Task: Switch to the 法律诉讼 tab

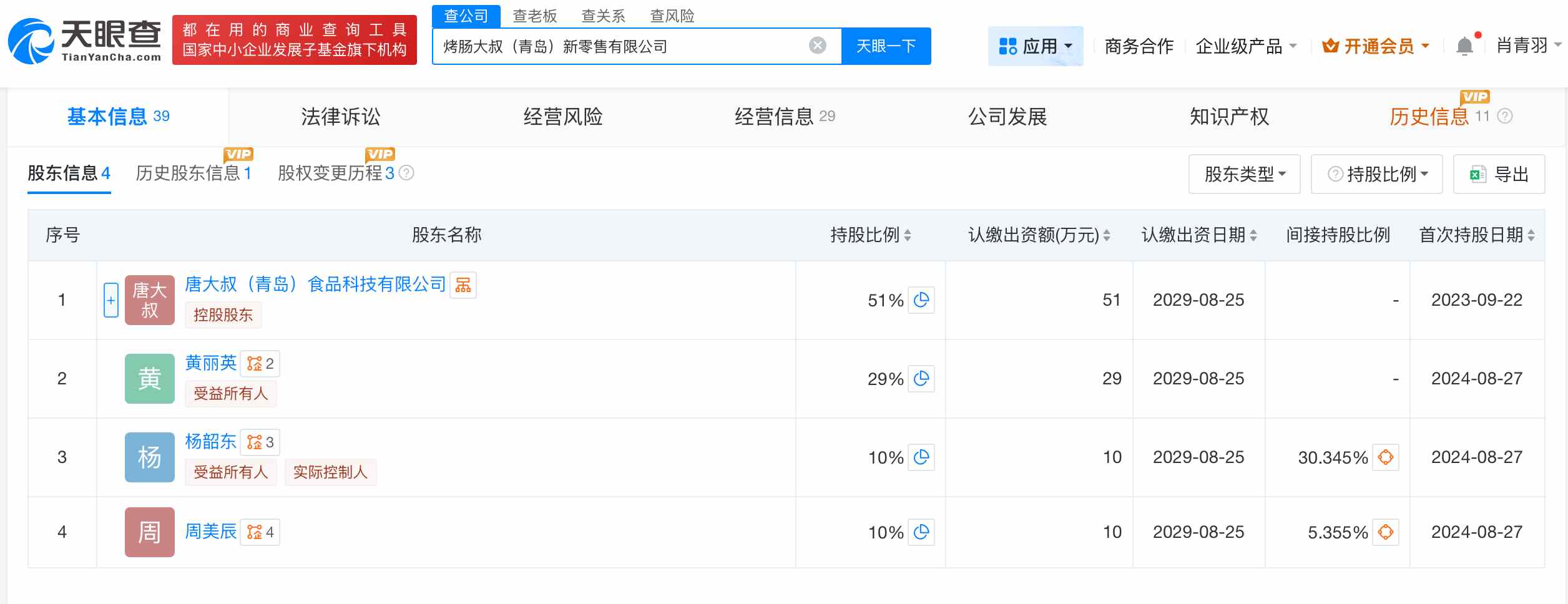Action: click(x=341, y=116)
